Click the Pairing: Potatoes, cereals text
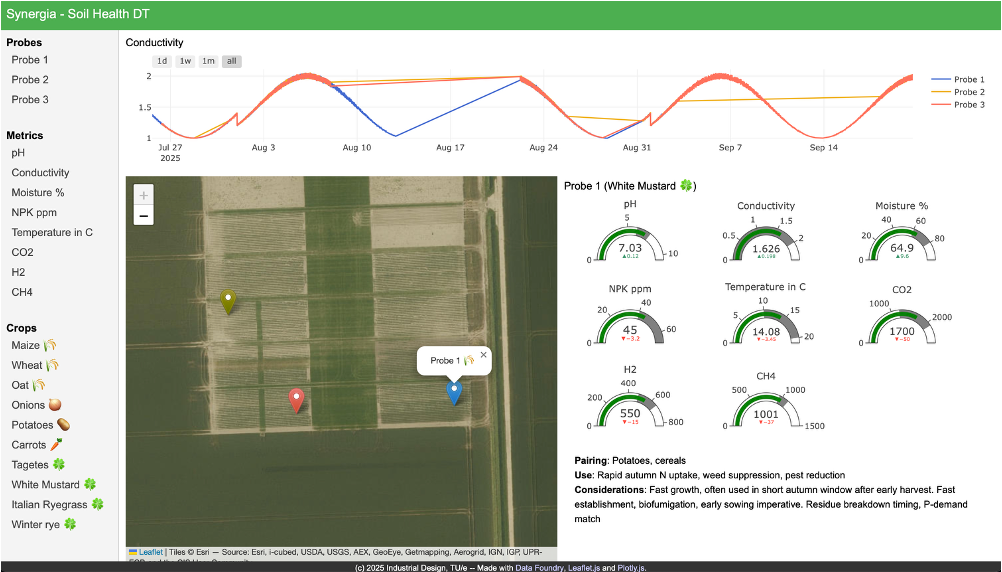 [630, 460]
